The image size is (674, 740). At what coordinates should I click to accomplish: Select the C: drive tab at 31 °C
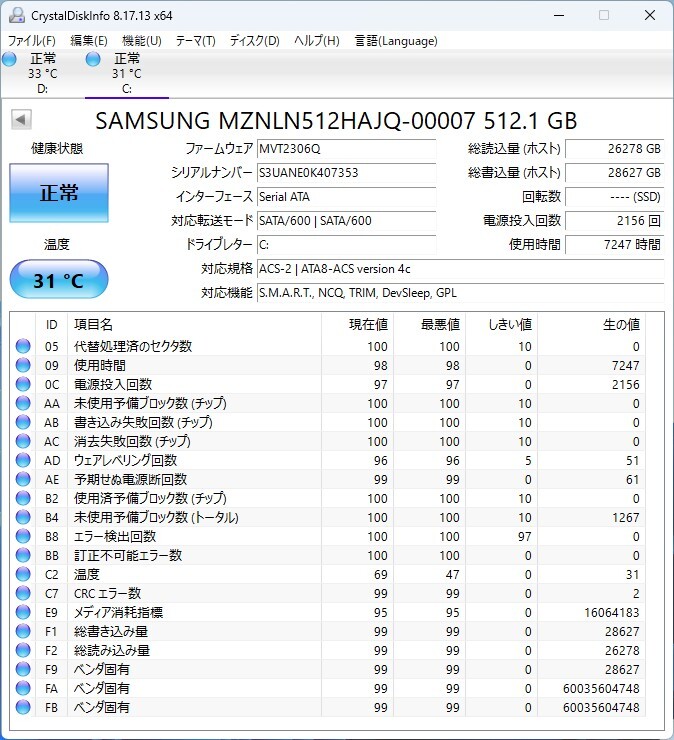(x=126, y=73)
